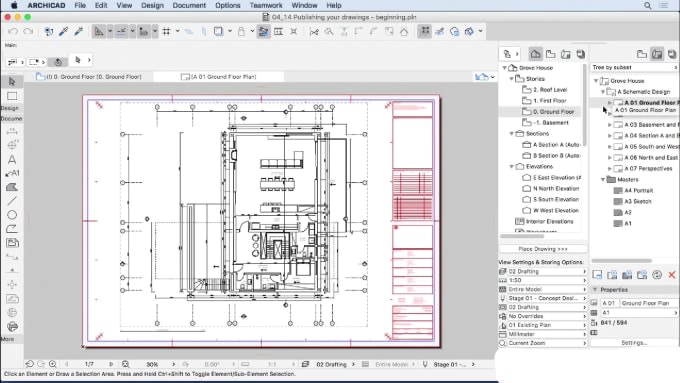Collapse the Masters folder
This screenshot has height=383, width=680.
pyautogui.click(x=603, y=180)
